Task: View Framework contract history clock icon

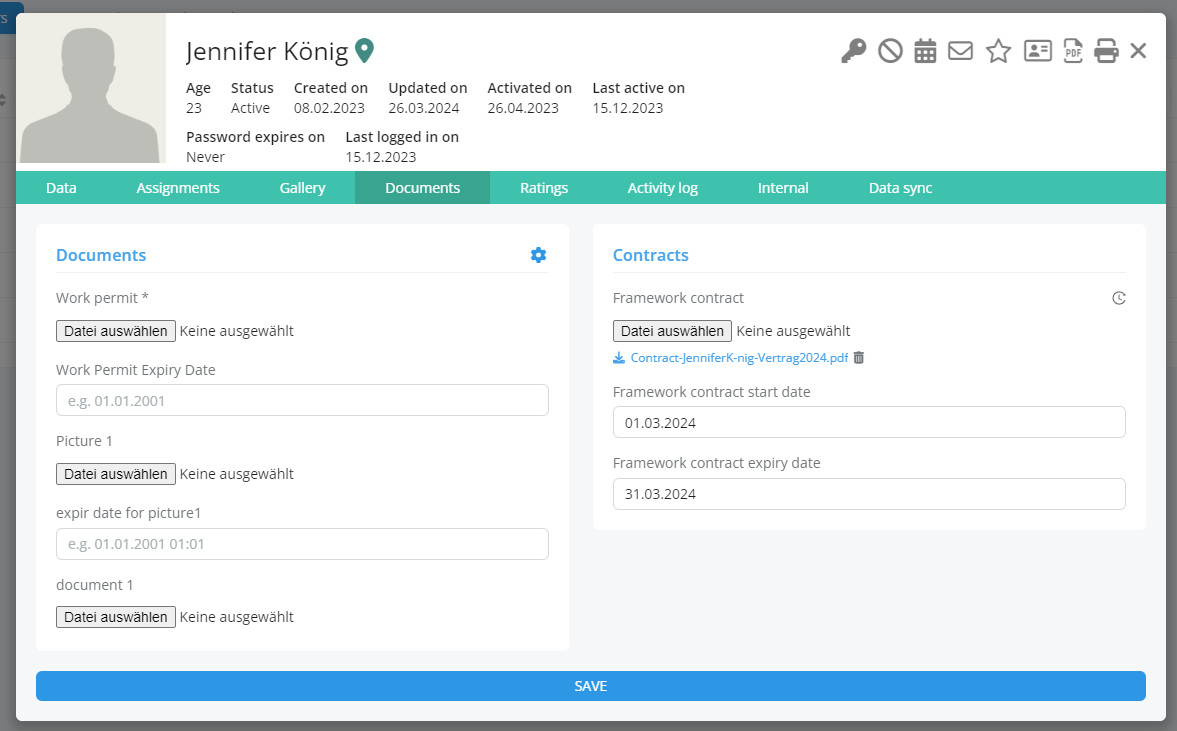Action: click(x=1119, y=298)
